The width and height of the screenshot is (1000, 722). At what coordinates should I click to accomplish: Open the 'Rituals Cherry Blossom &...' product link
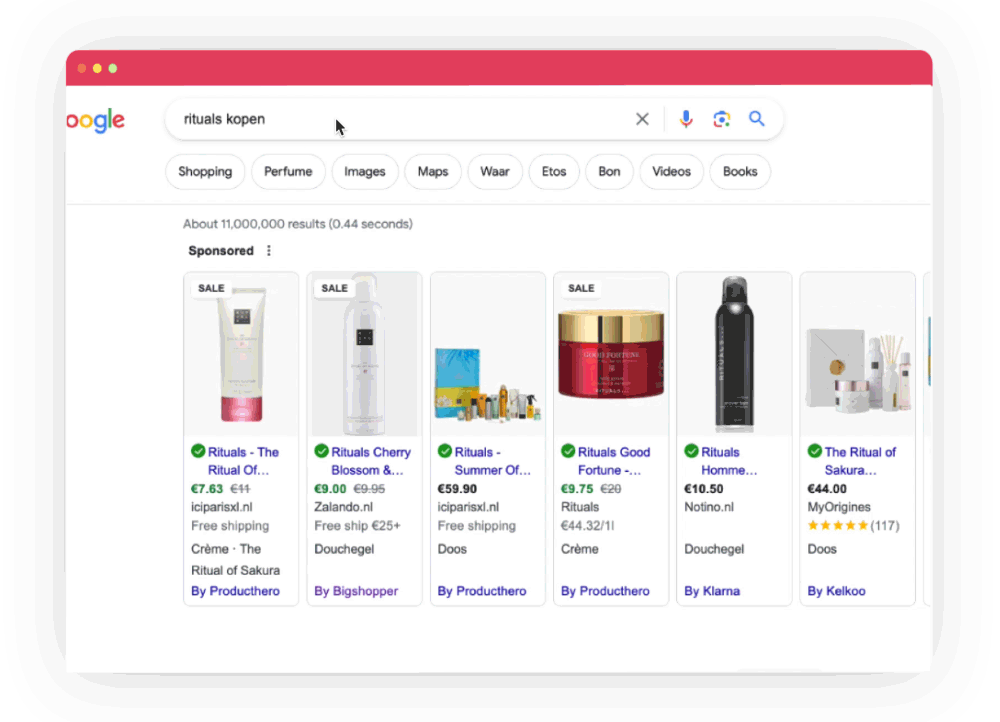click(371, 461)
